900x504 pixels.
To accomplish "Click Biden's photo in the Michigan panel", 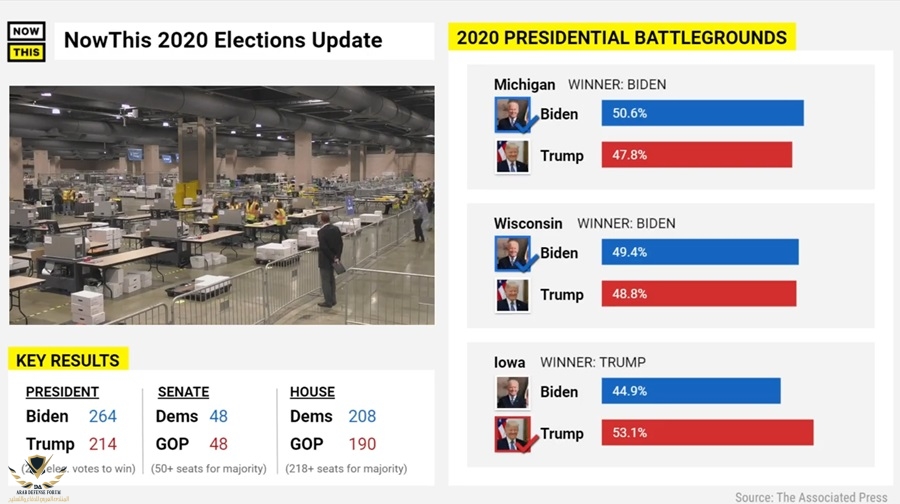I will tap(513, 115).
